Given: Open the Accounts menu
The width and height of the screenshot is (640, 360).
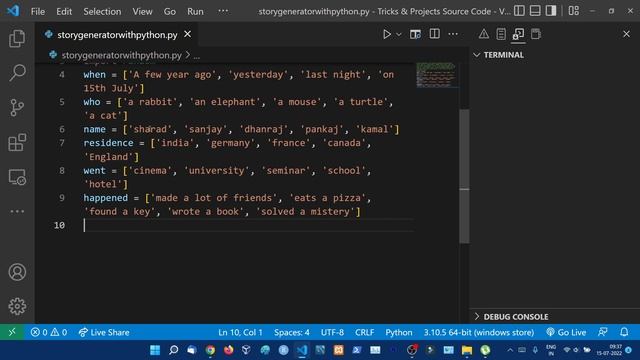Looking at the screenshot, I should click(x=17, y=272).
